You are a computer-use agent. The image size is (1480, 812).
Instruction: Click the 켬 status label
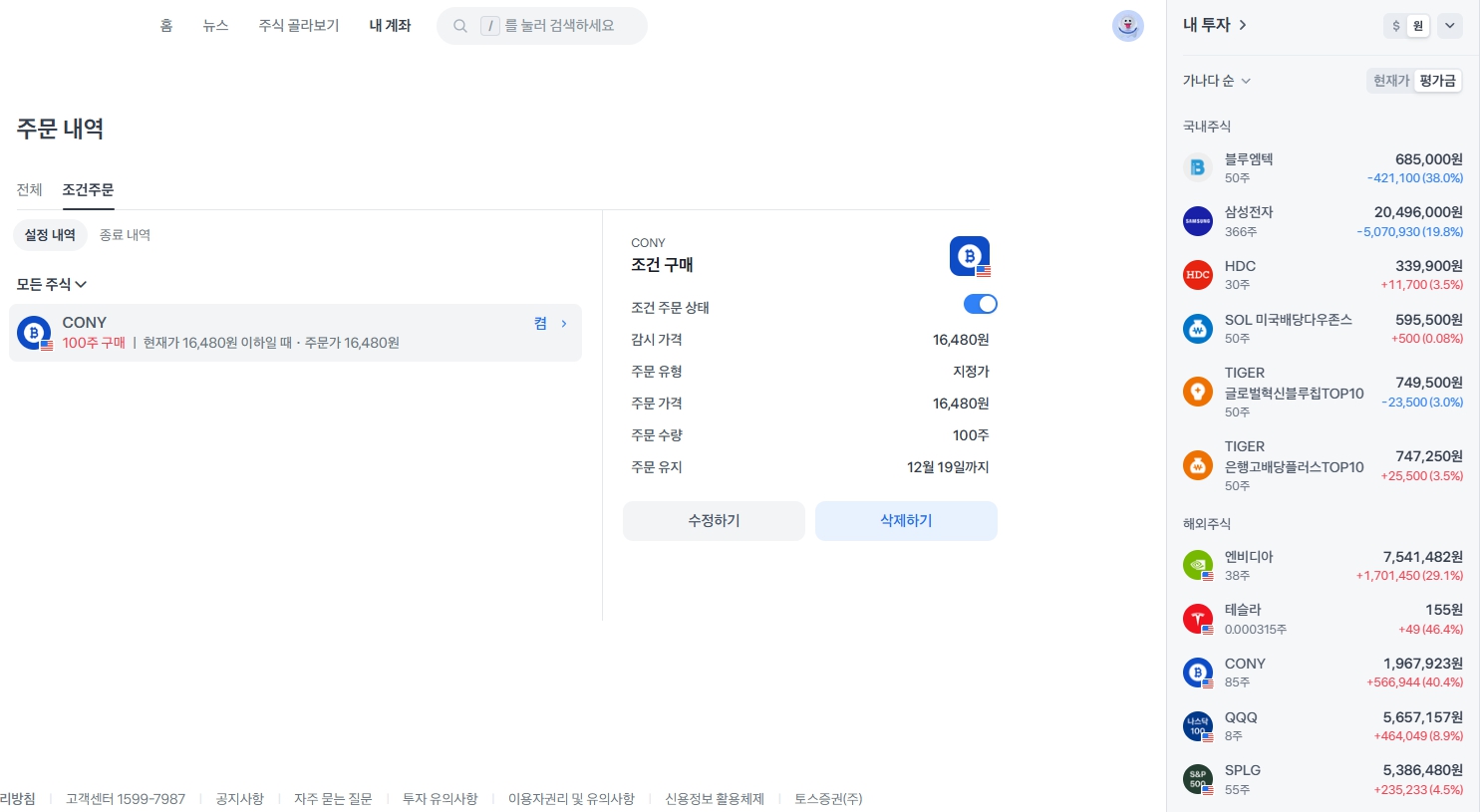pos(540,324)
